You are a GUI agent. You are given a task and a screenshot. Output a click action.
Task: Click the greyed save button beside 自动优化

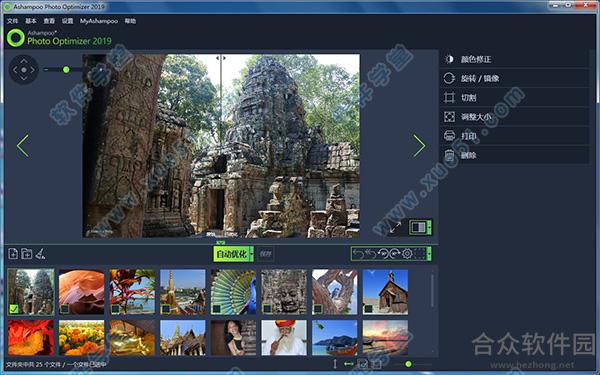(265, 254)
